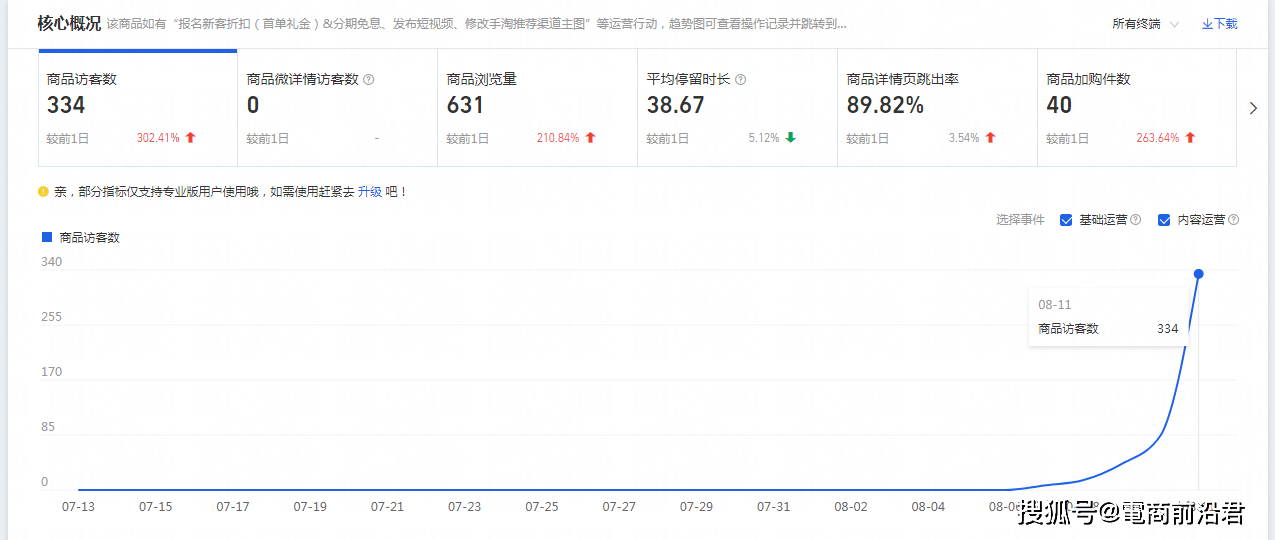Image resolution: width=1275 pixels, height=540 pixels.
Task: Click the yellow notice icon before 亲
Action: [x=43, y=191]
